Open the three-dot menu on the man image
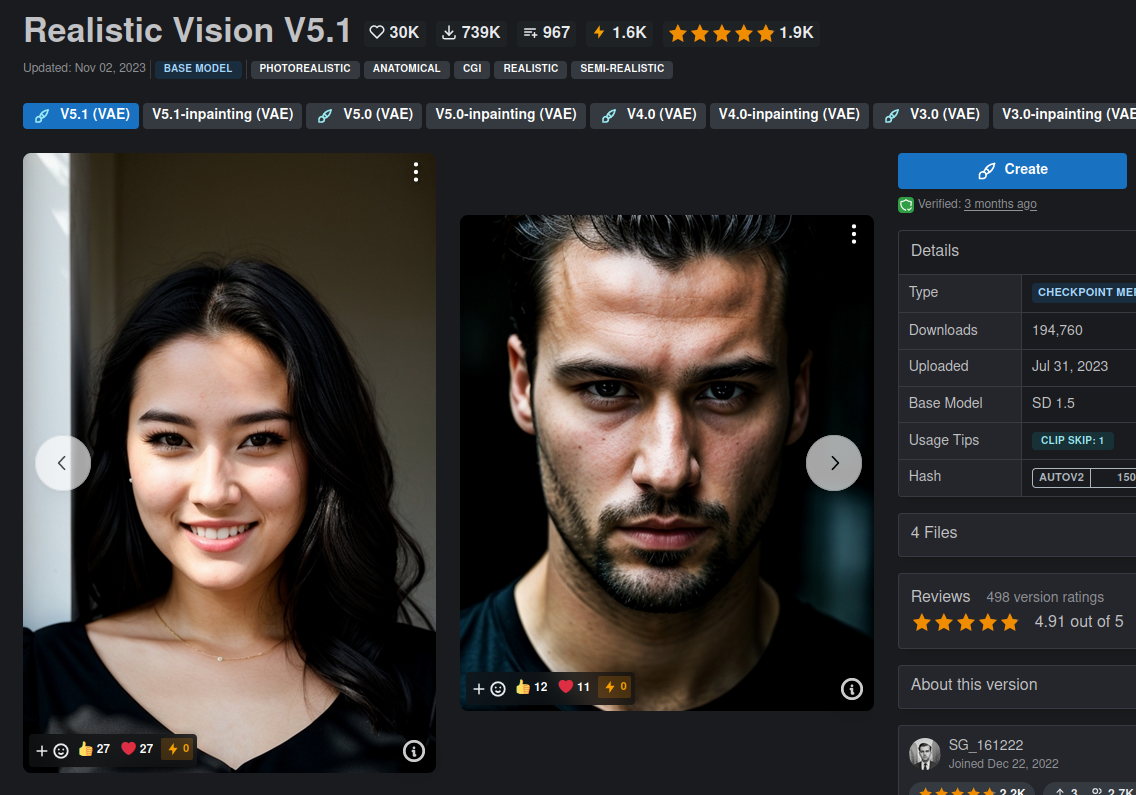 (853, 234)
